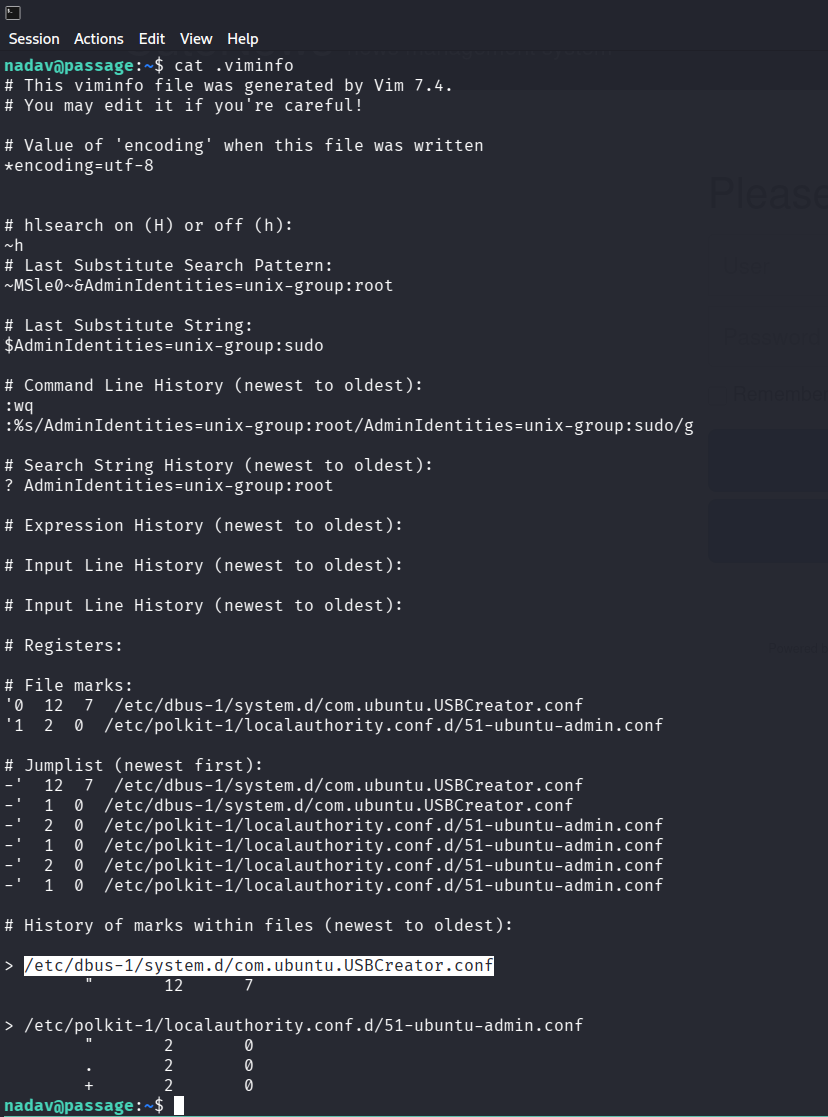828x1117 pixels.
Task: Click the '# Jumplist (newest first):' heading
Action: (133, 765)
